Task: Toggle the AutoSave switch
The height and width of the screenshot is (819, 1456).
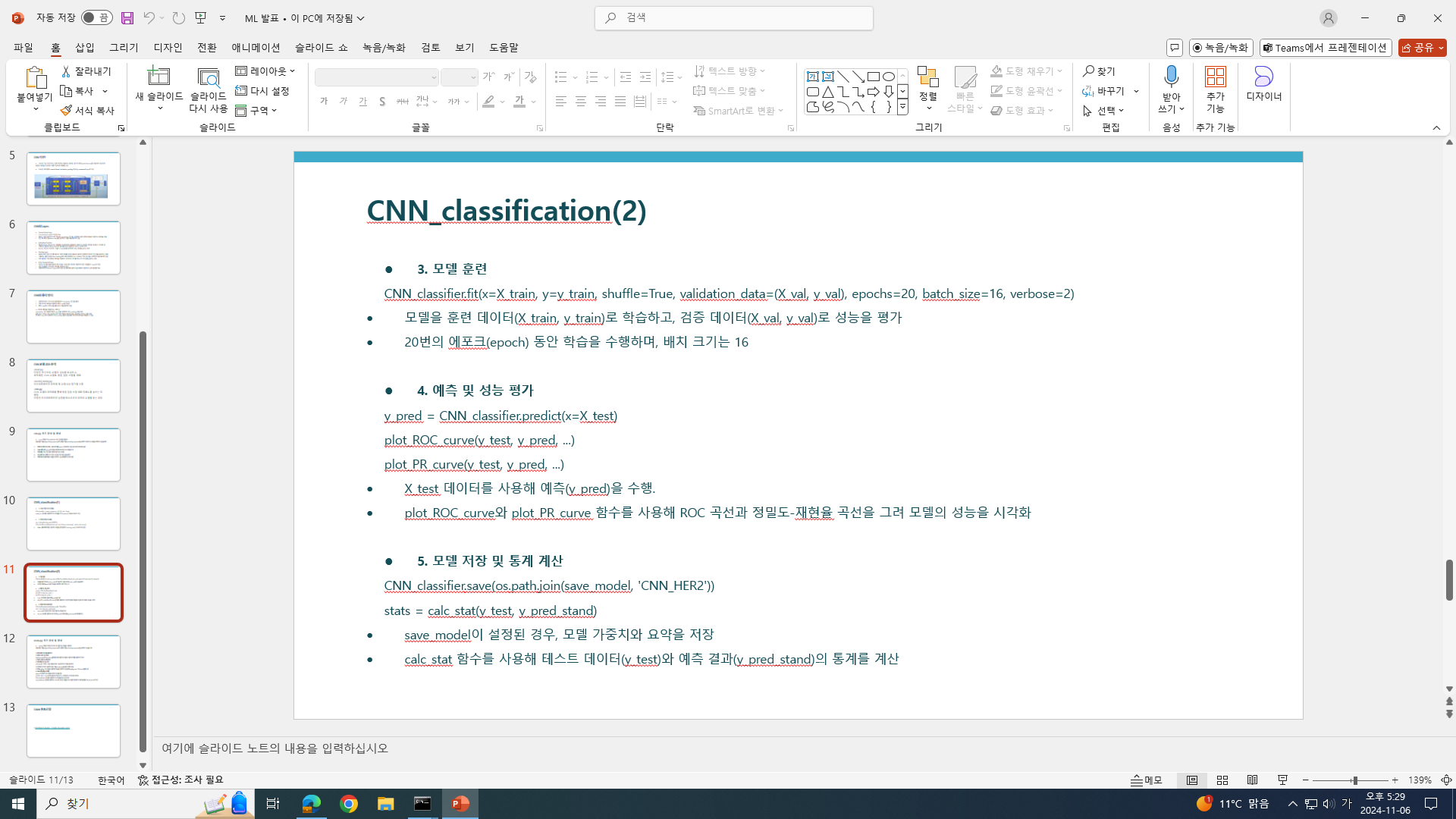Action: [96, 17]
